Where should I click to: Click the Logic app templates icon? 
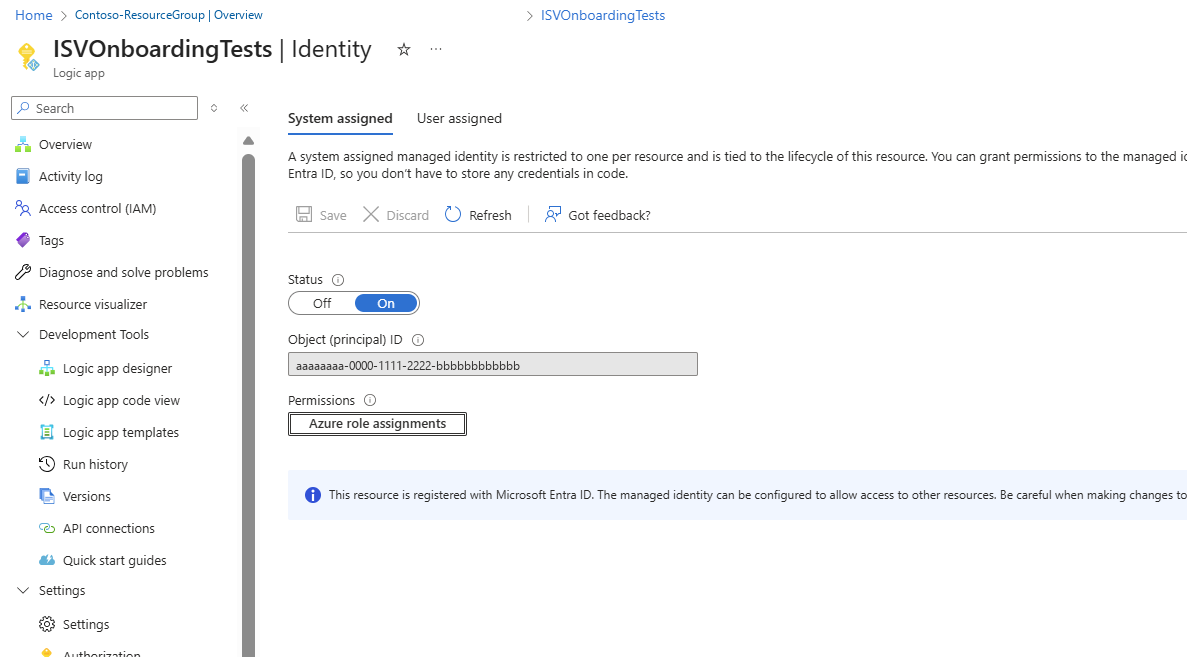[47, 432]
